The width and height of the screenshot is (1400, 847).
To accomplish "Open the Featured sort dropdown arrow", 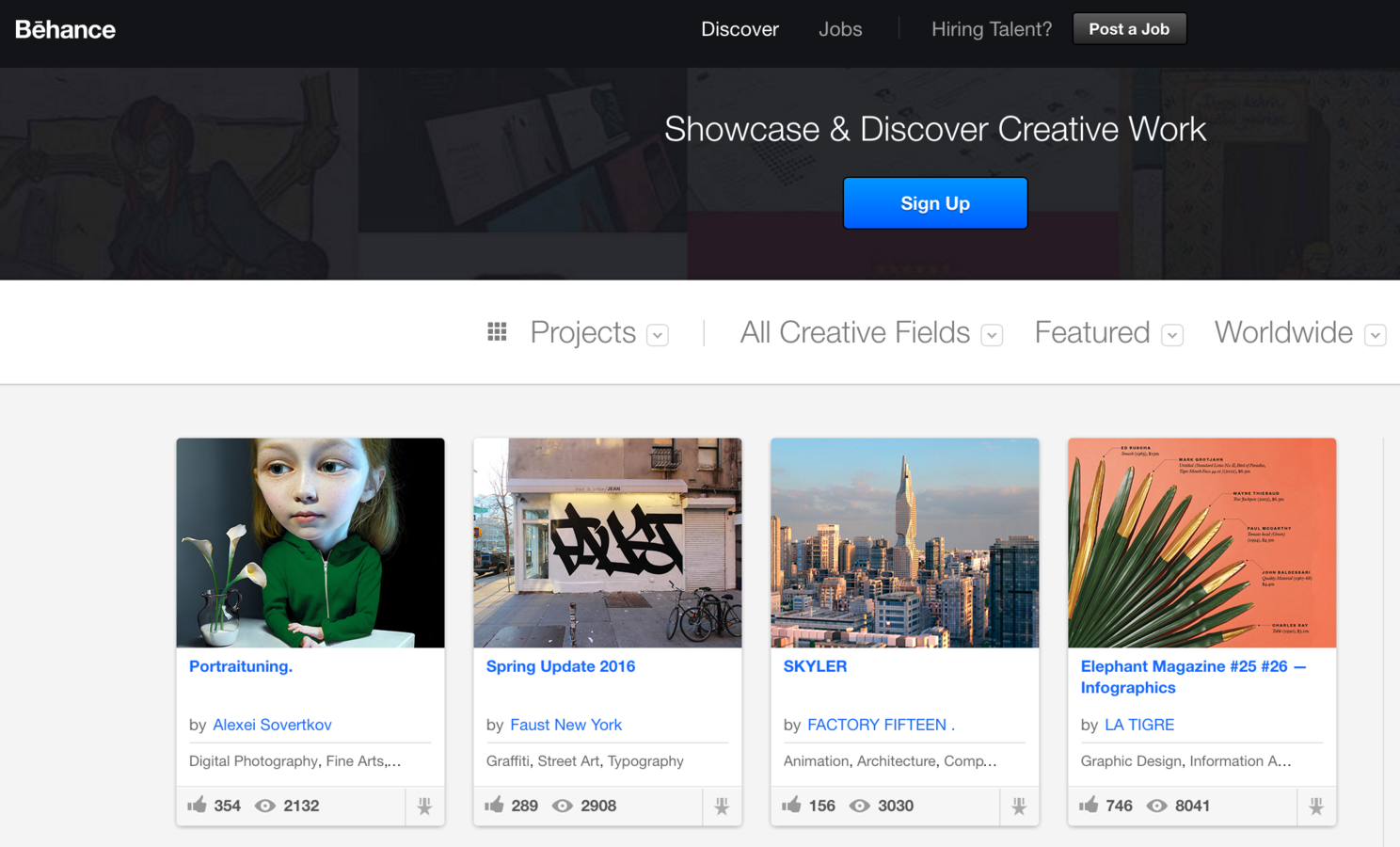I will click(x=1172, y=335).
